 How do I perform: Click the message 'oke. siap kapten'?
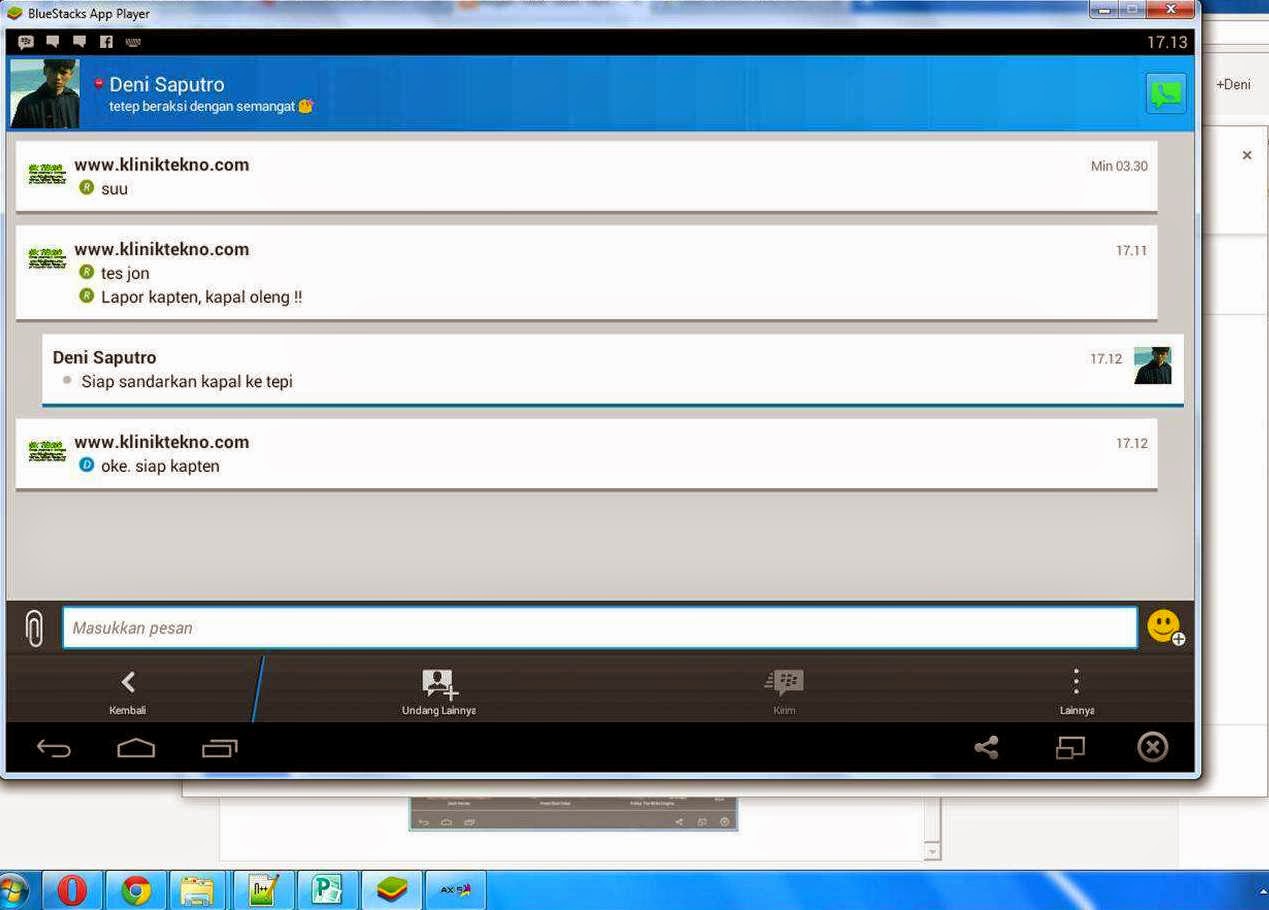click(x=160, y=466)
